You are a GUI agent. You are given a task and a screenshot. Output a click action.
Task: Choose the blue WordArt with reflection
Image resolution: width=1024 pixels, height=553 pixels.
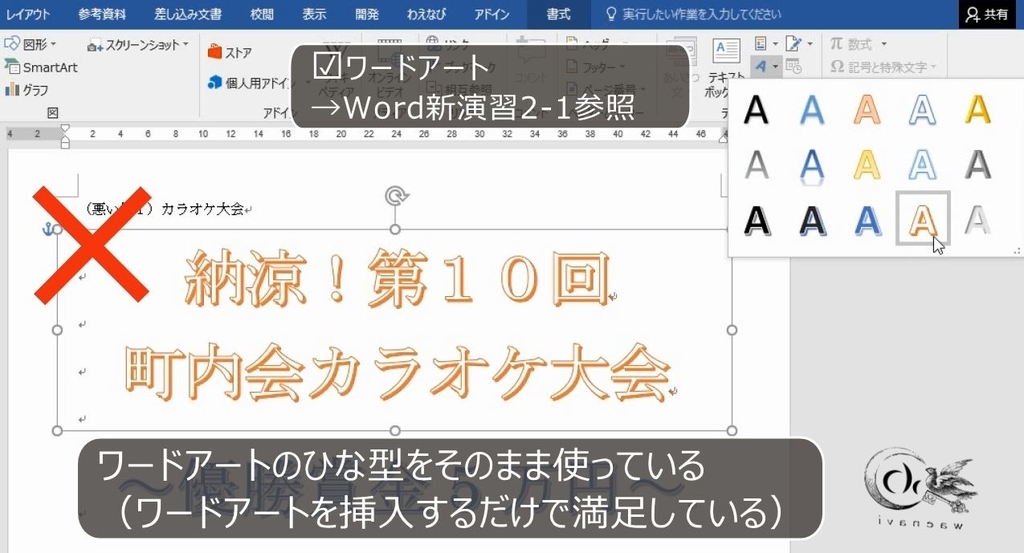click(x=812, y=165)
